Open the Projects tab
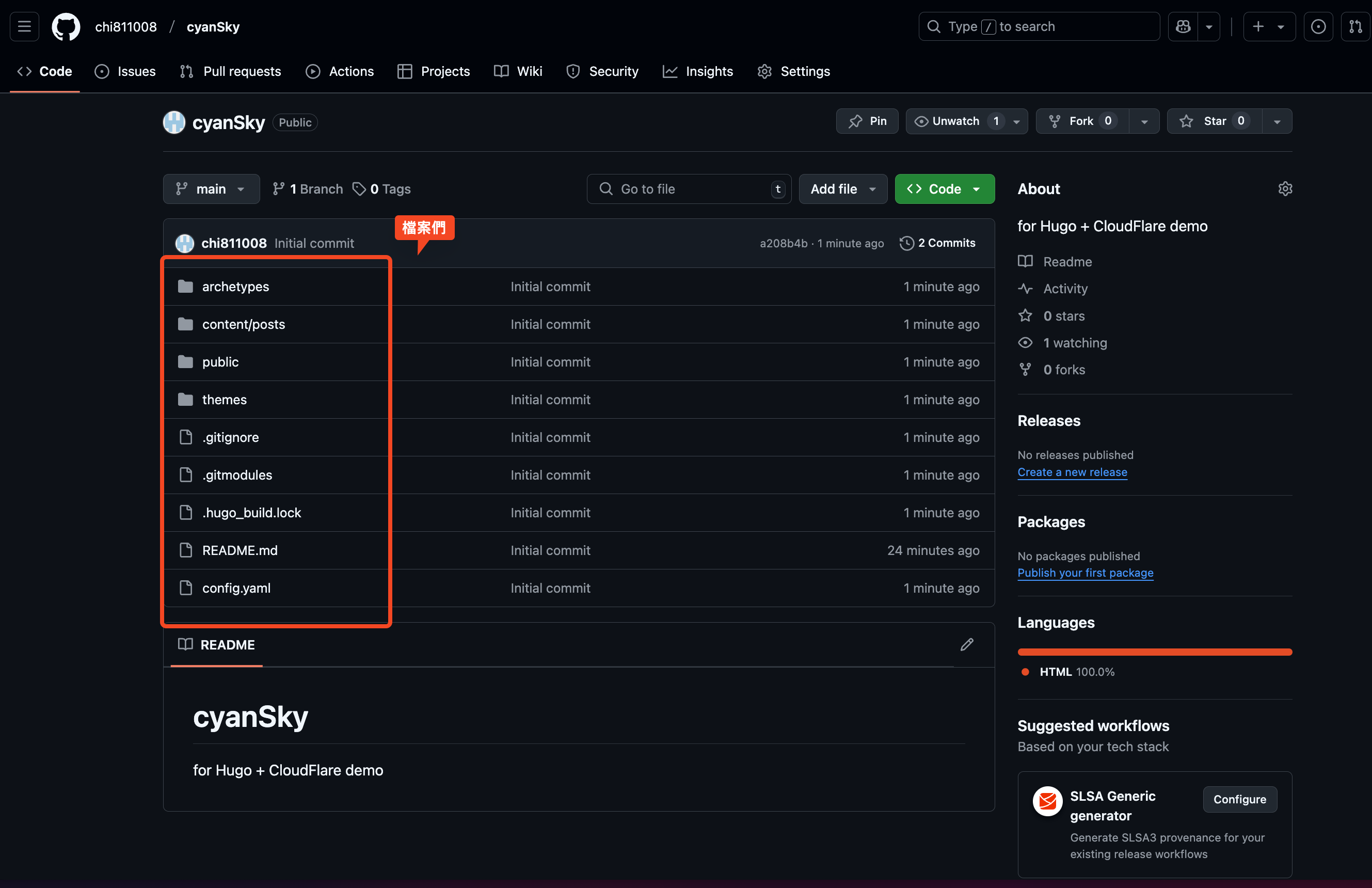Viewport: 1372px width, 888px height. tap(434, 71)
